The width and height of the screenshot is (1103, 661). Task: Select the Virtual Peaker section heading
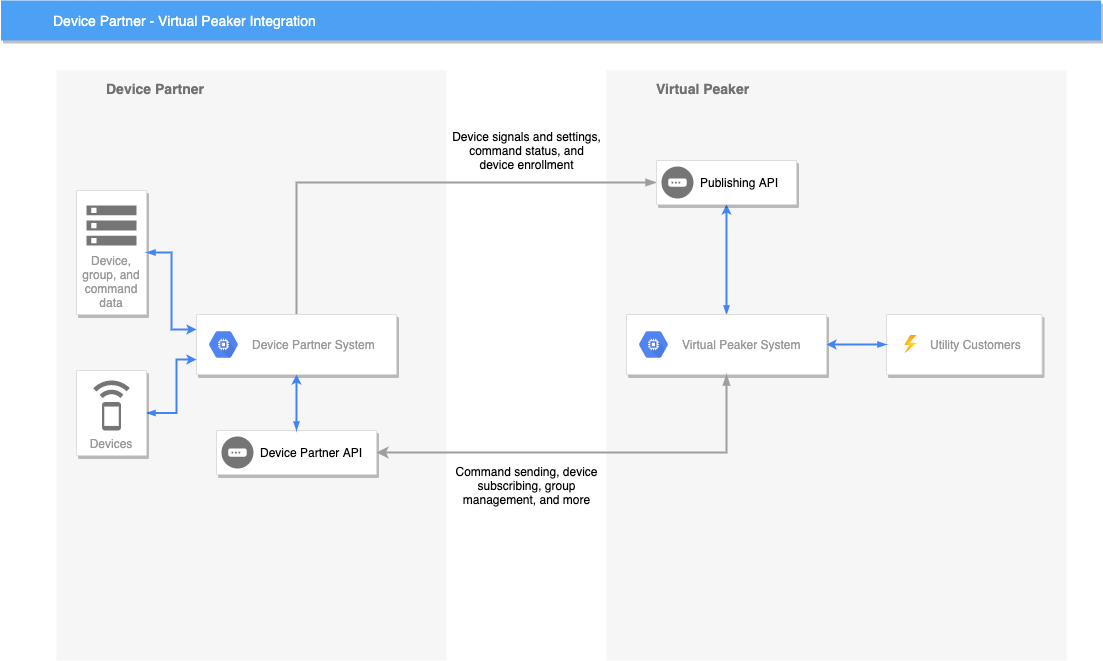(x=702, y=89)
